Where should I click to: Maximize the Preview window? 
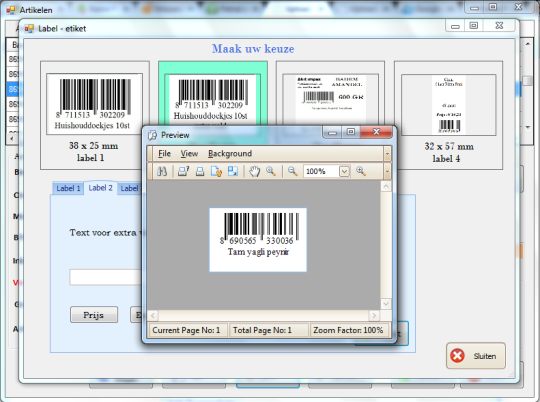(351, 132)
